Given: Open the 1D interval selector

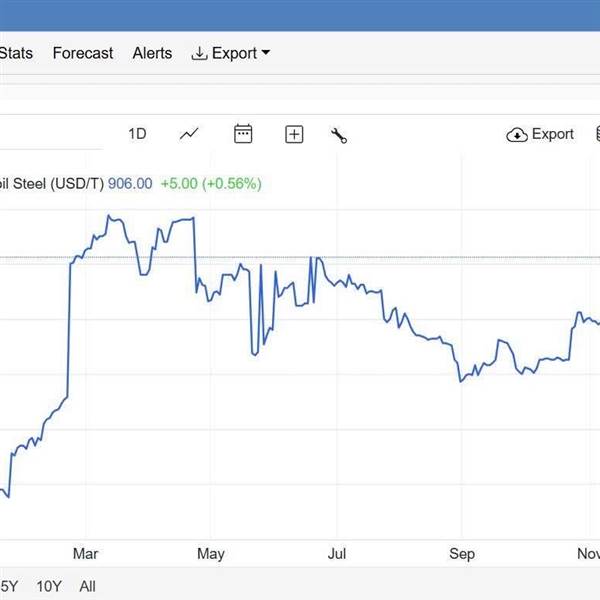Looking at the screenshot, I should pyautogui.click(x=138, y=134).
